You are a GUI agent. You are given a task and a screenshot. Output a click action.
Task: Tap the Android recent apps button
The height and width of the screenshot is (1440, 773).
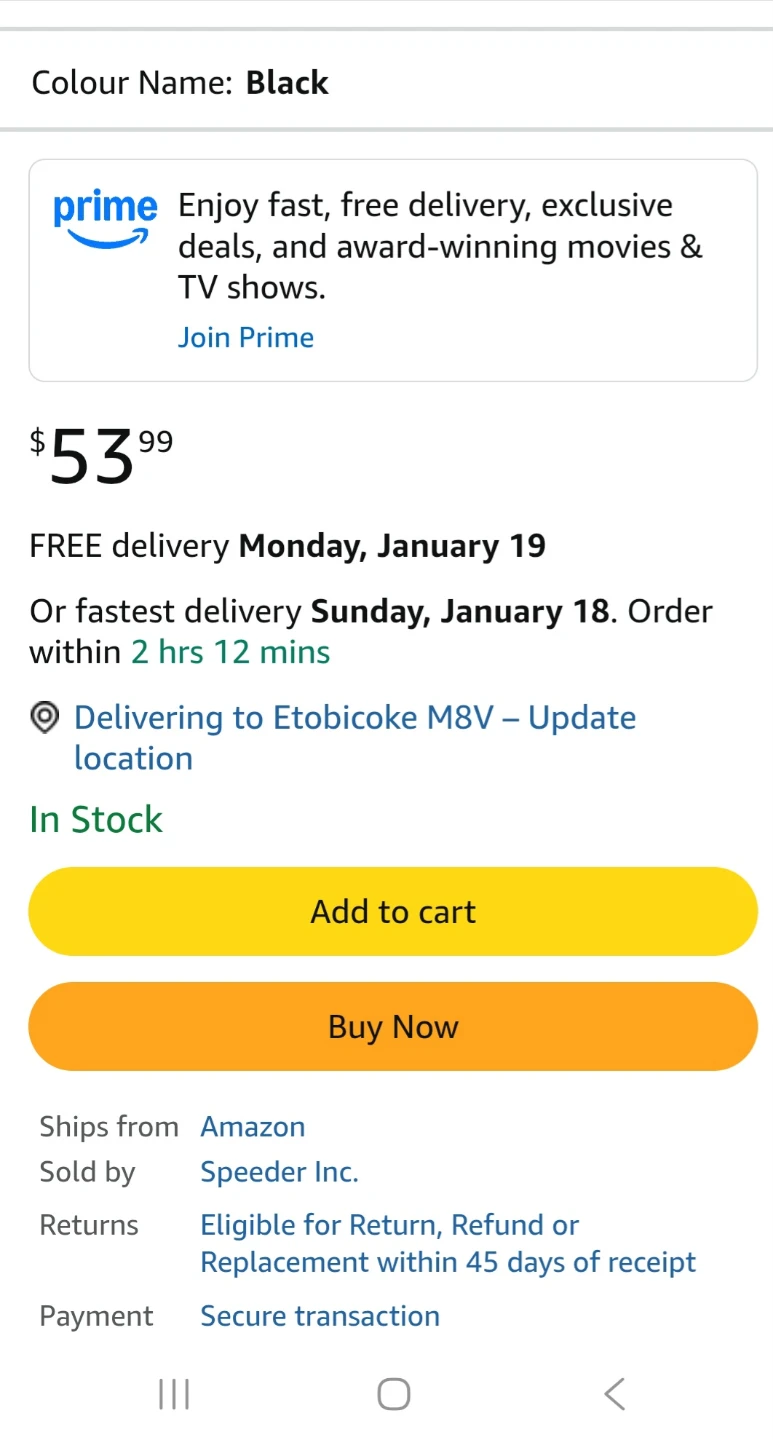[174, 1394]
